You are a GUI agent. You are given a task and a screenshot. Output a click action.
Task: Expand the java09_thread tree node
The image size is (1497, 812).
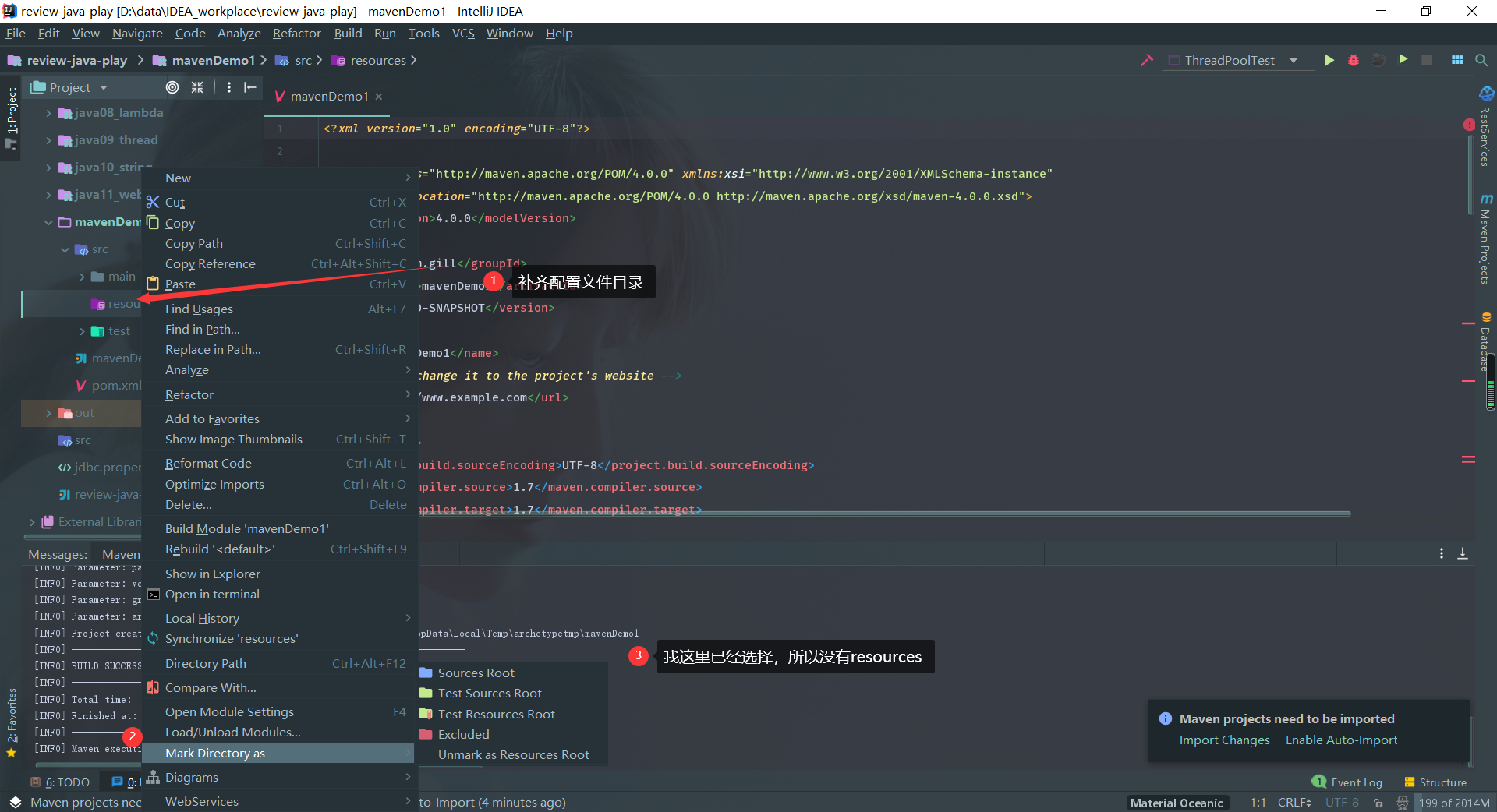(48, 140)
